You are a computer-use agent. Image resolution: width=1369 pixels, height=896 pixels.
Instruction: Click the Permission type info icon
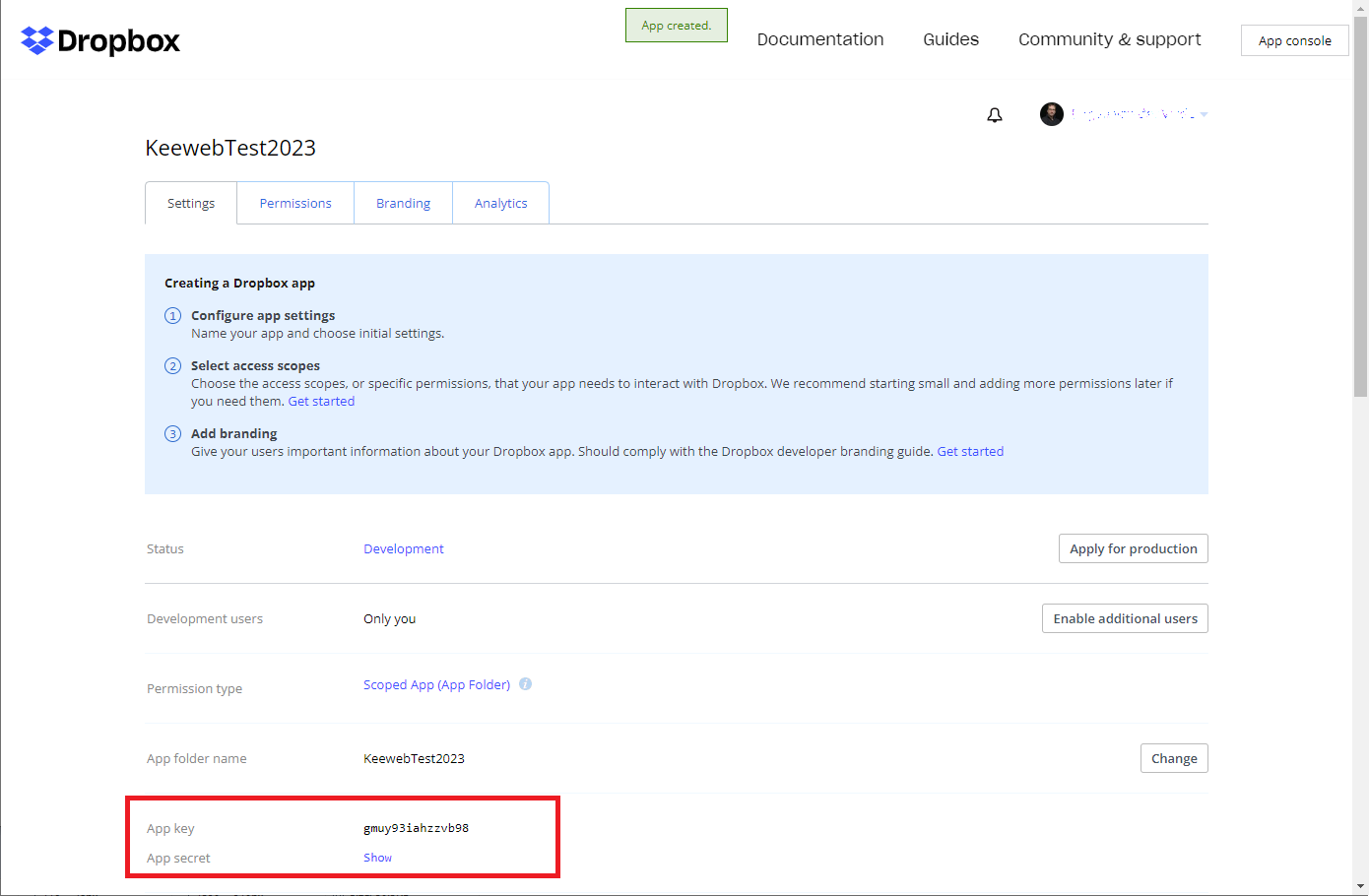coord(526,684)
